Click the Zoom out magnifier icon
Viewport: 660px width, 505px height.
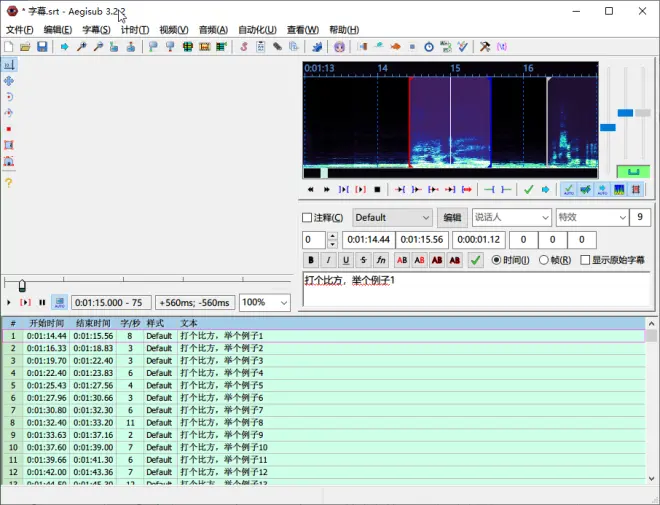tap(98, 47)
